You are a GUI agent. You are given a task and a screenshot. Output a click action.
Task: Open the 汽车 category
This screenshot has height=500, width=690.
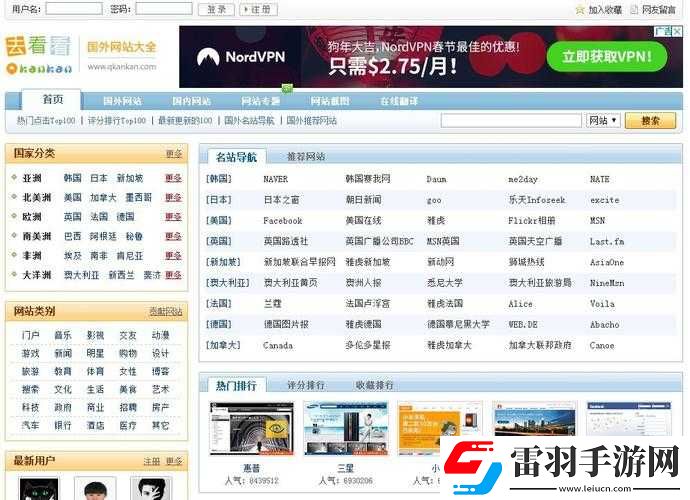click(x=30, y=426)
